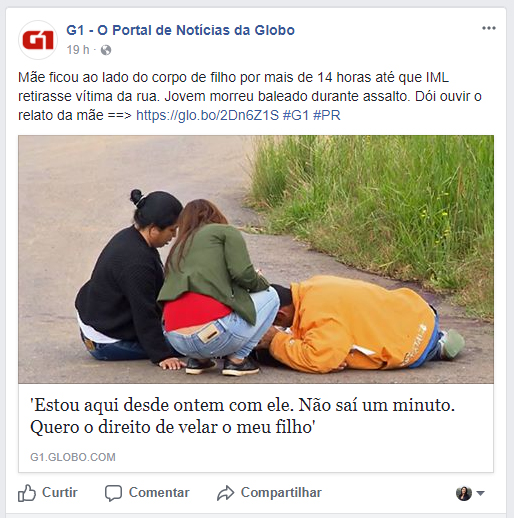
Task: Click the Comentar button text
Action: (x=159, y=492)
